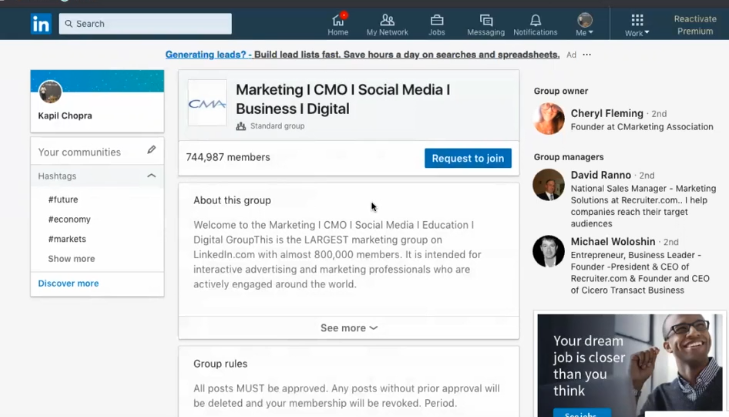Screen dimensions: 729x417
Task: Open the Notifications bell icon
Action: click(535, 25)
